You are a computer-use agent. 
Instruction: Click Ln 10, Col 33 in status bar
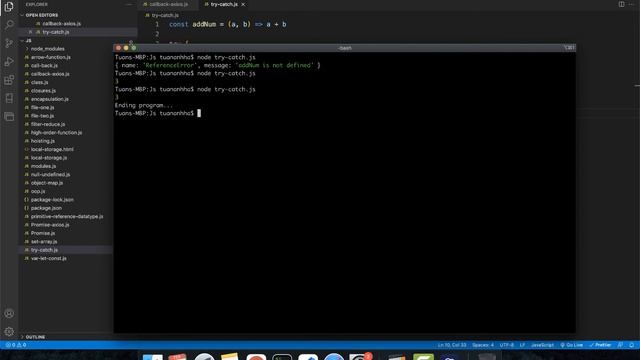pyautogui.click(x=452, y=345)
